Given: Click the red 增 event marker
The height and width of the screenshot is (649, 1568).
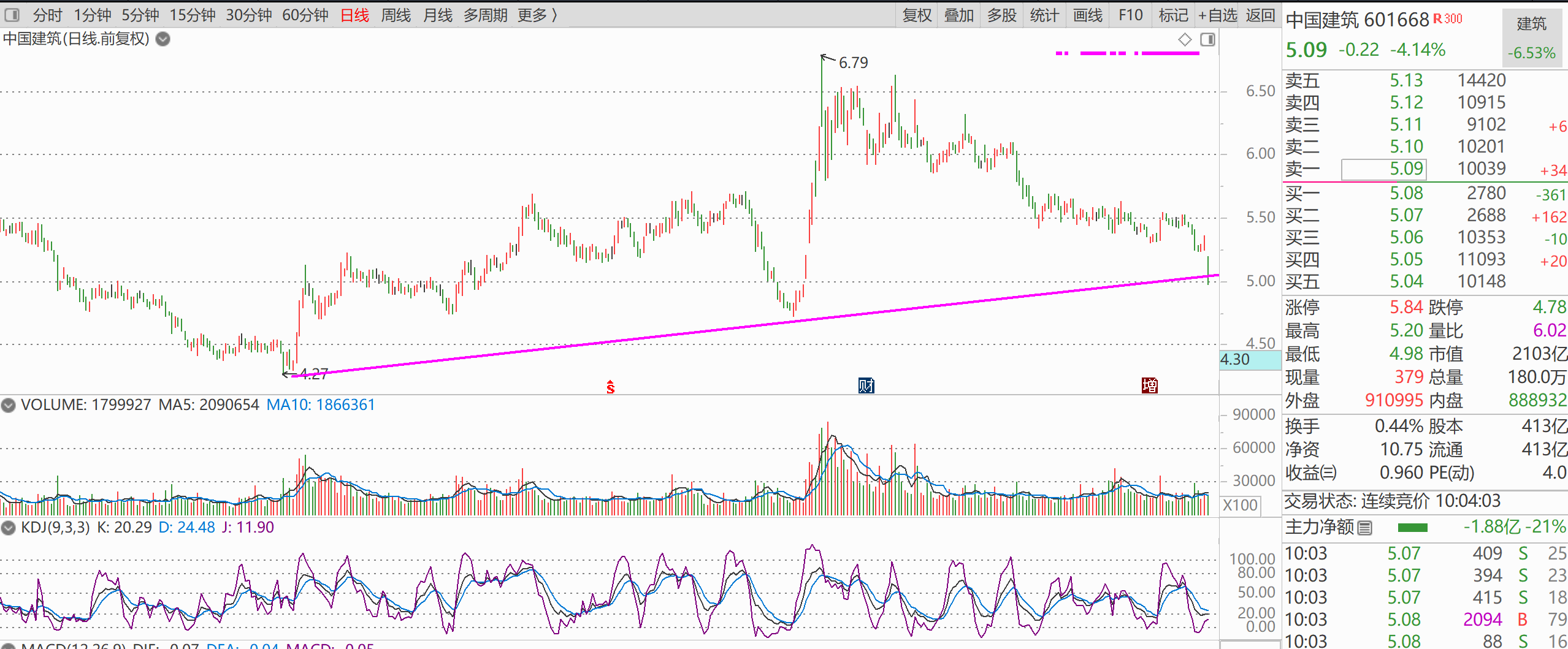Looking at the screenshot, I should [1150, 385].
